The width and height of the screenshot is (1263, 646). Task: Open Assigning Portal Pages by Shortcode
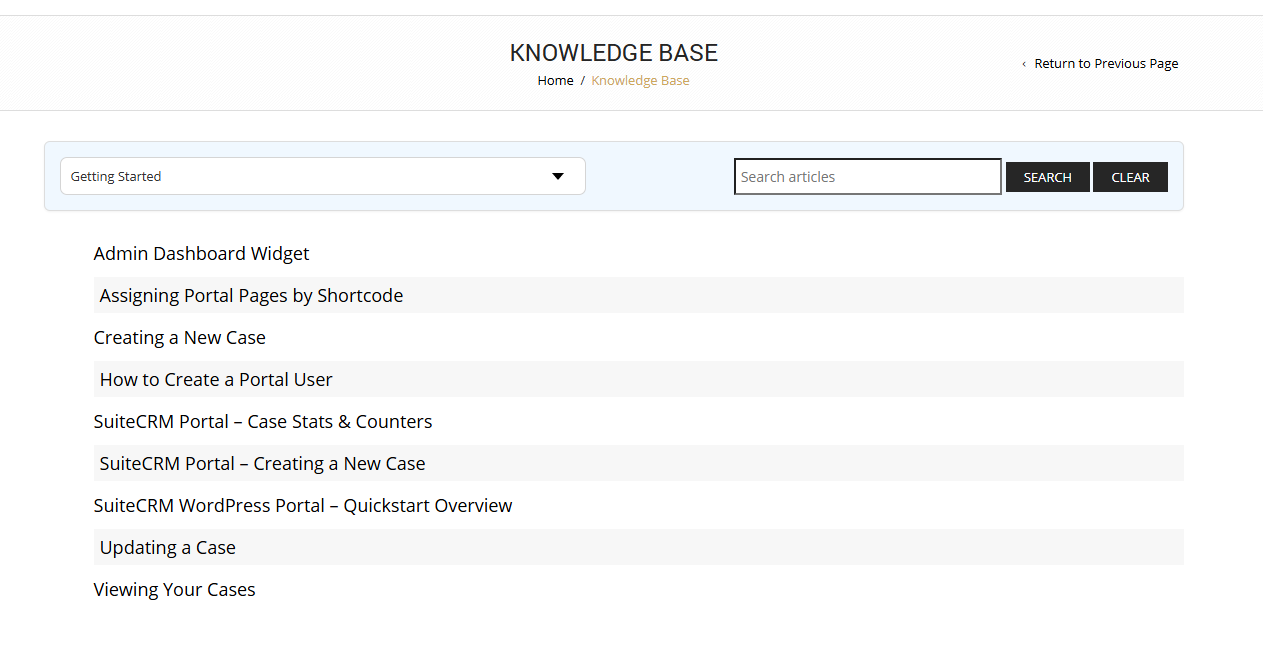coord(251,296)
